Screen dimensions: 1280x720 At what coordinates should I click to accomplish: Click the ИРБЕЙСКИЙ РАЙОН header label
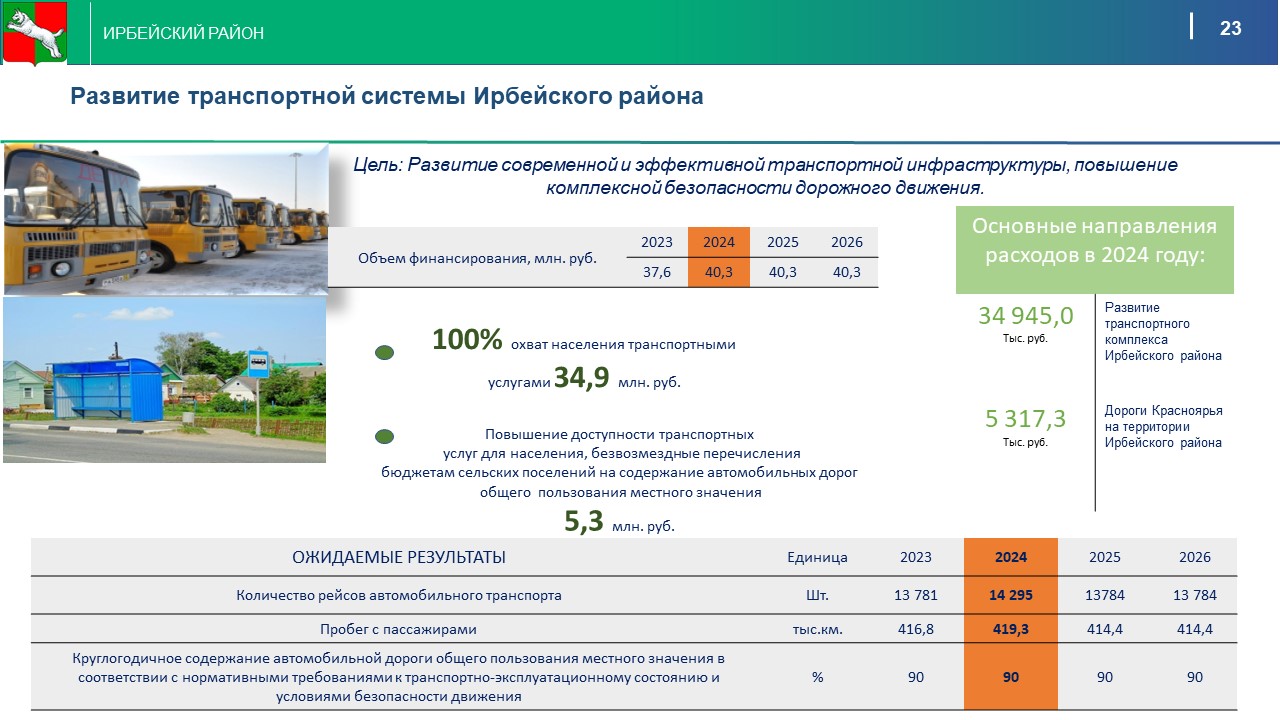[x=183, y=34]
